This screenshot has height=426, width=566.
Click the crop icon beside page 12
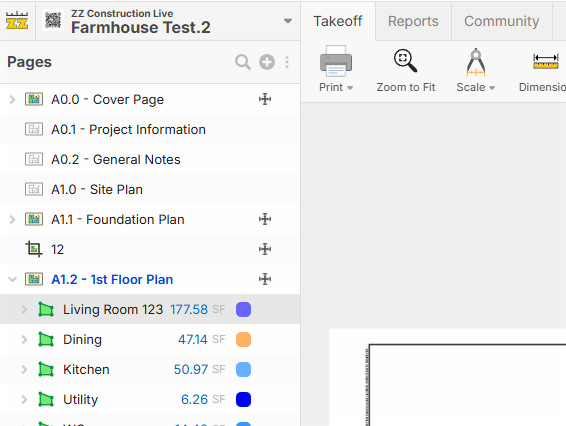[34, 249]
